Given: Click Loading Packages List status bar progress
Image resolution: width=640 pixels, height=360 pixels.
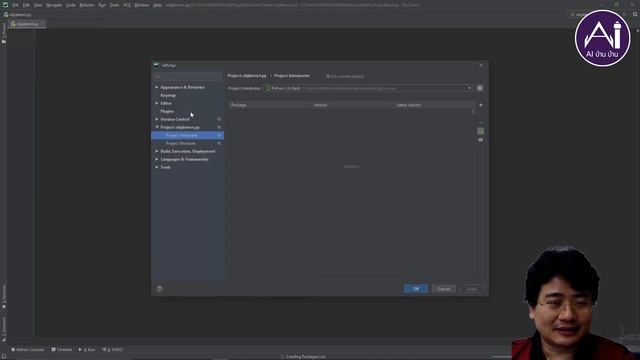Looking at the screenshot, I should pos(306,357).
